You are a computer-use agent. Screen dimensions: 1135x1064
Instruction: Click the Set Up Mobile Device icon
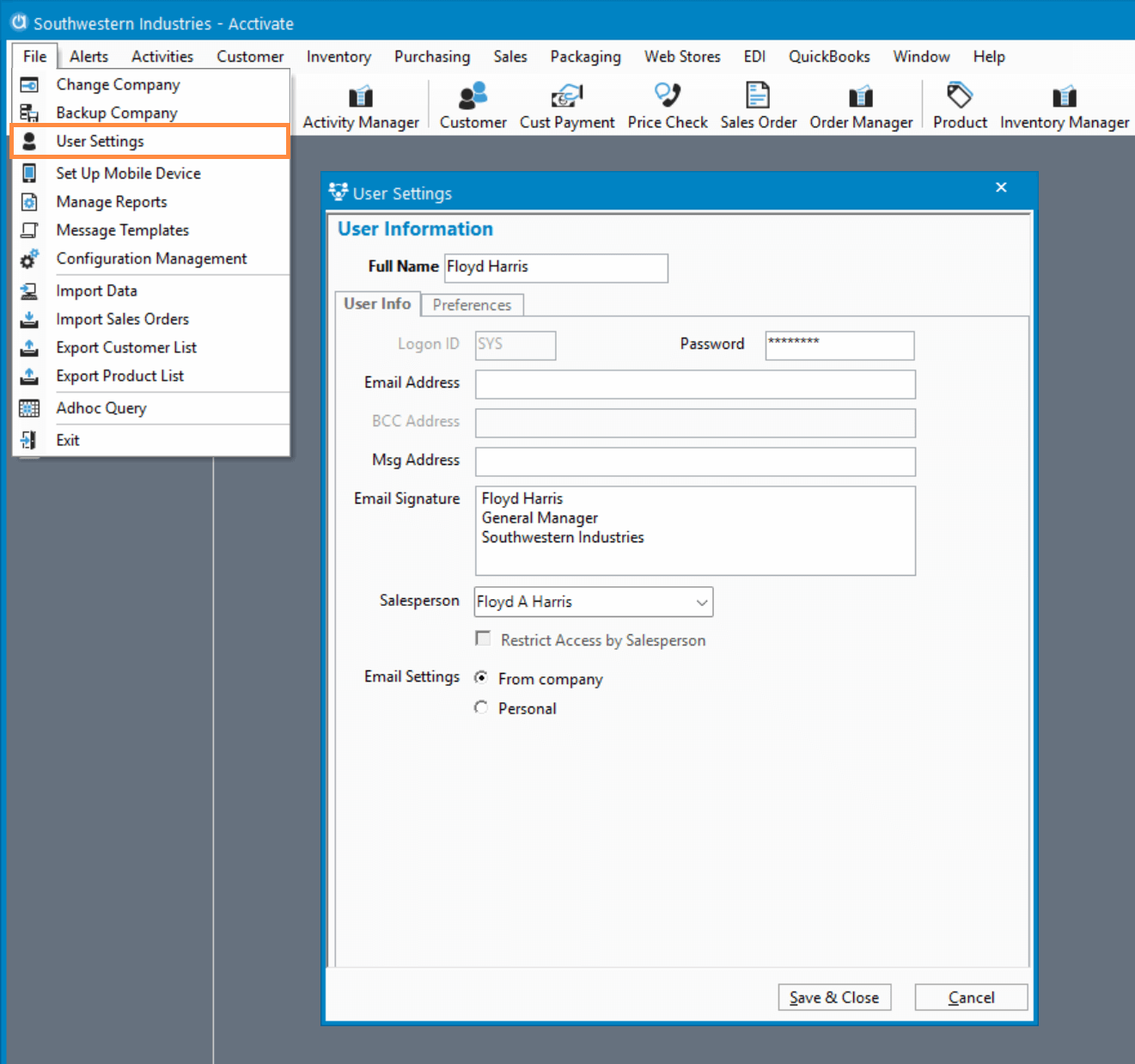point(29,173)
